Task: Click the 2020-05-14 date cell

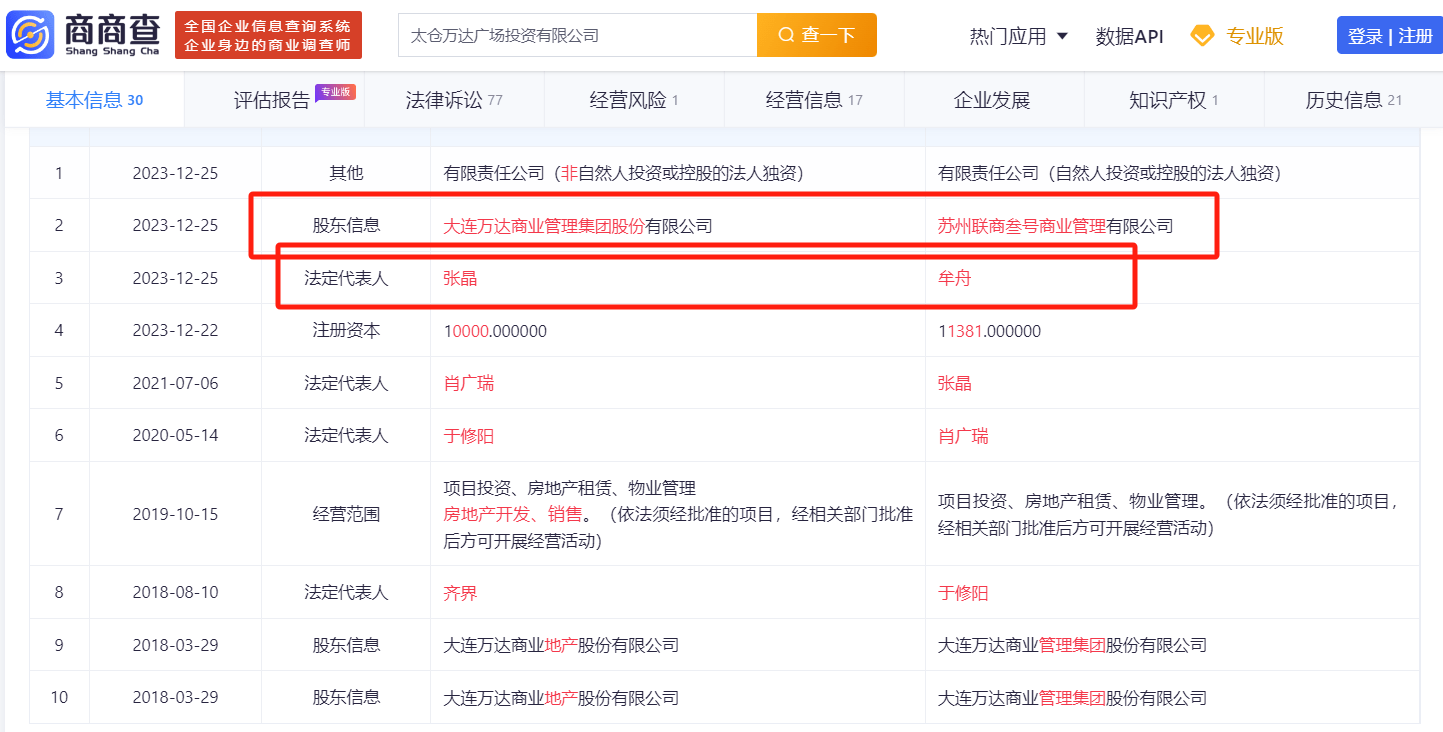Action: [175, 436]
